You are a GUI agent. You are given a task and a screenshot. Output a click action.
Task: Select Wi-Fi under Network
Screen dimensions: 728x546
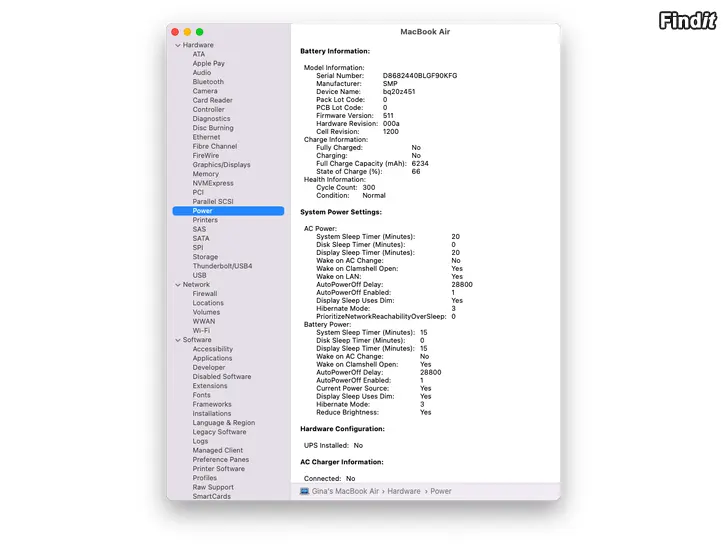201,331
